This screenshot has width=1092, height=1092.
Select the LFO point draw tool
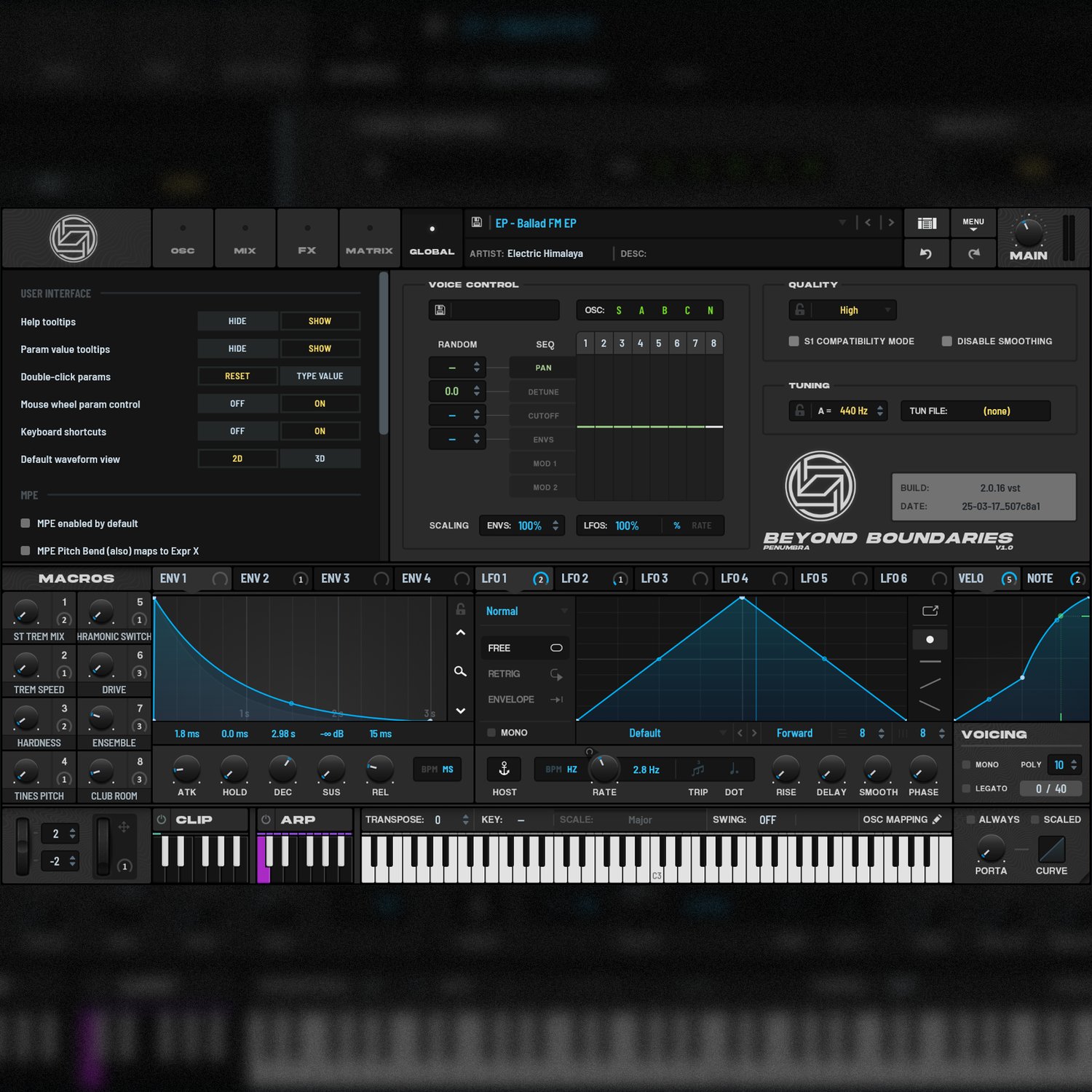[x=930, y=639]
